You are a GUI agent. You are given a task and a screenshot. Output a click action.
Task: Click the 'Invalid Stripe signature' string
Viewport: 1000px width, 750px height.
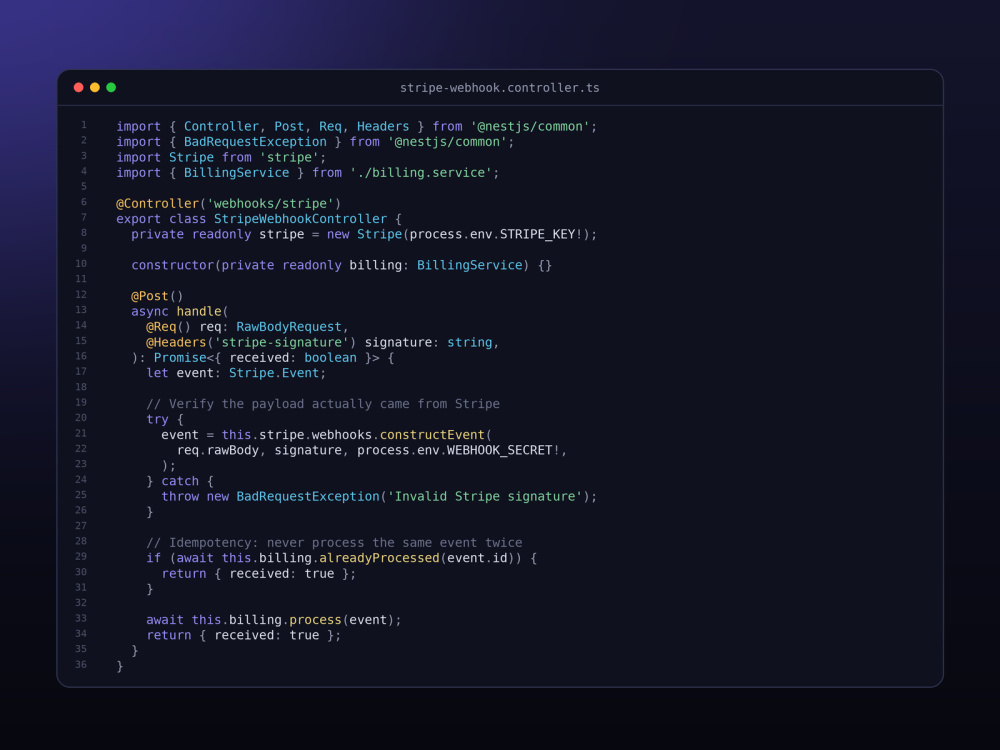click(485, 496)
